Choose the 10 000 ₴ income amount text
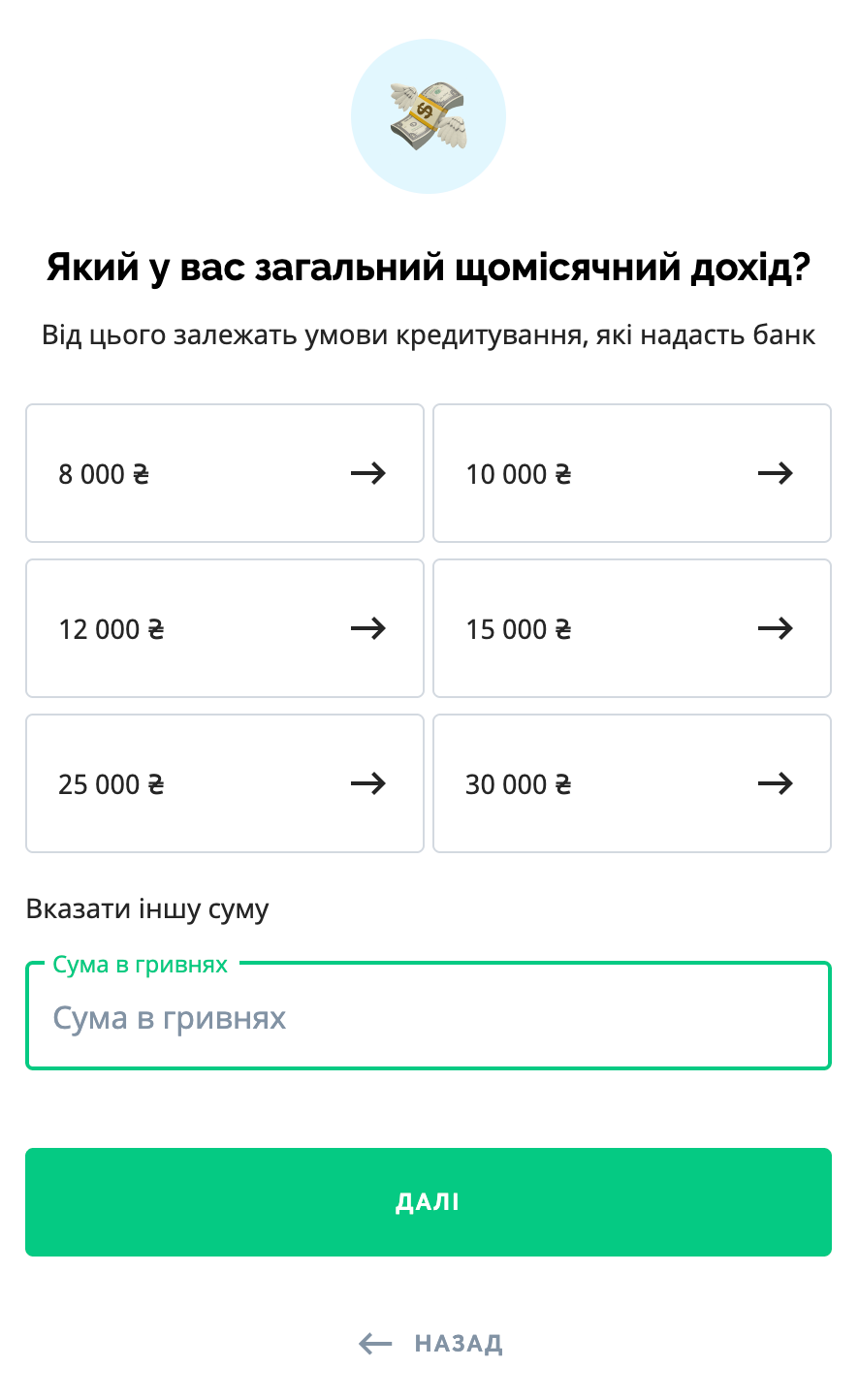This screenshot has height=1400, width=859. click(x=519, y=474)
